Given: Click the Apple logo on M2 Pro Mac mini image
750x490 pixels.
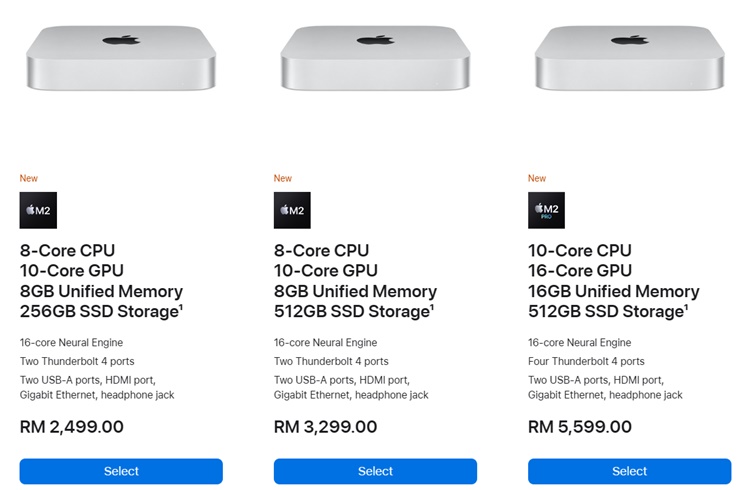Looking at the screenshot, I should click(x=629, y=40).
